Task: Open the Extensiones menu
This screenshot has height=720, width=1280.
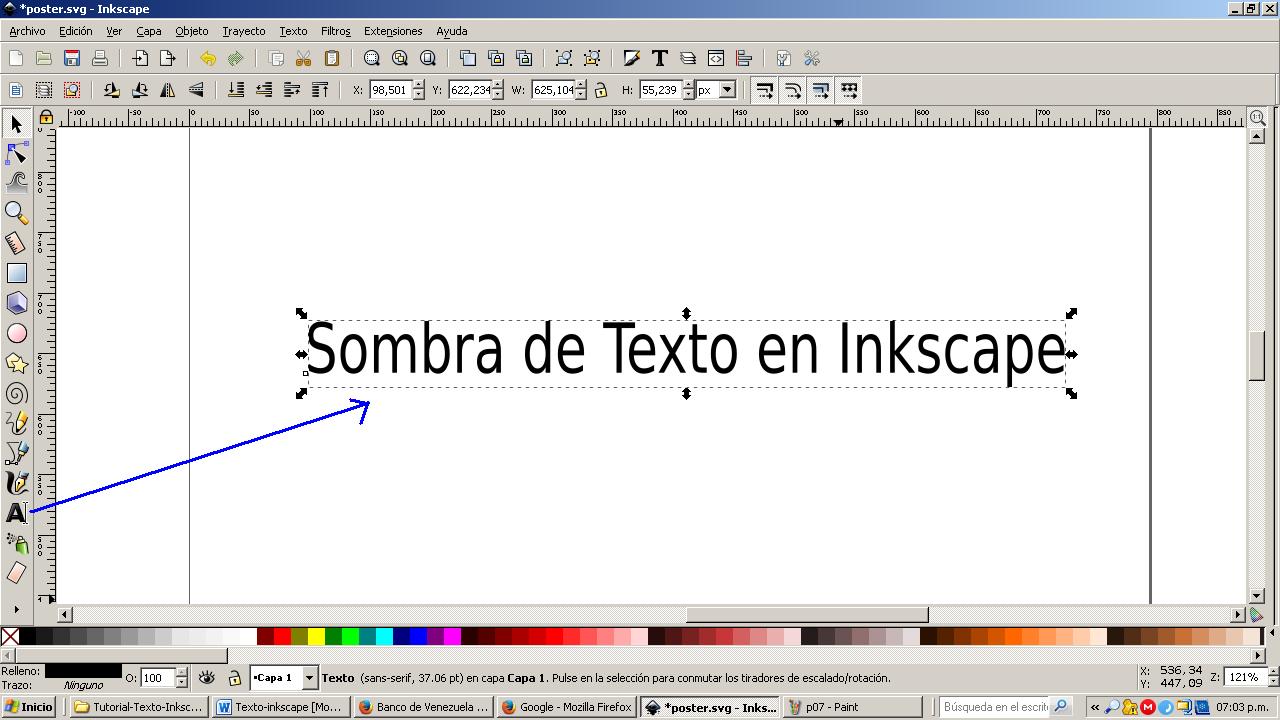Action: (393, 31)
